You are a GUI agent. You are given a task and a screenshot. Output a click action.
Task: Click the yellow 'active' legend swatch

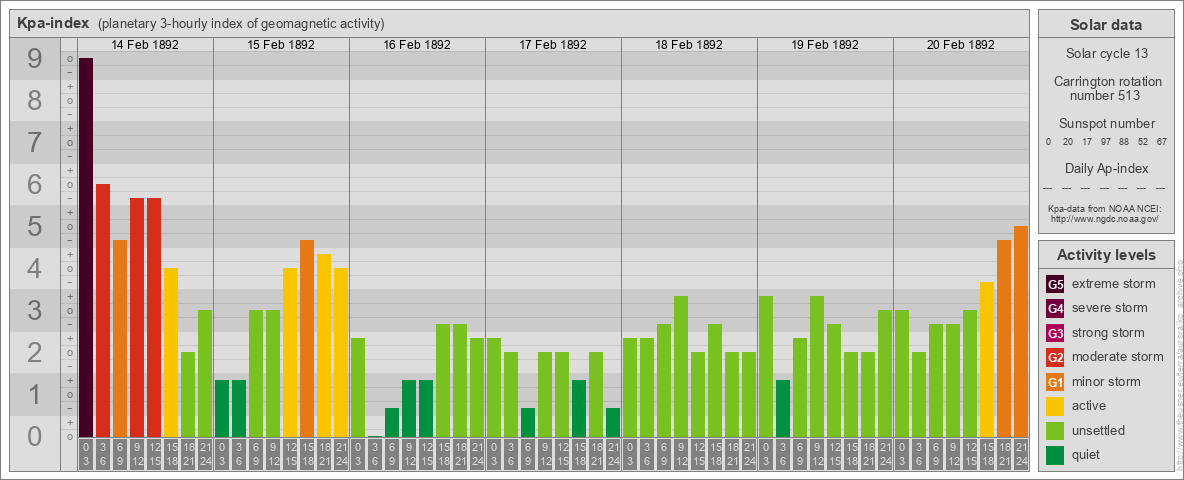(x=1055, y=406)
